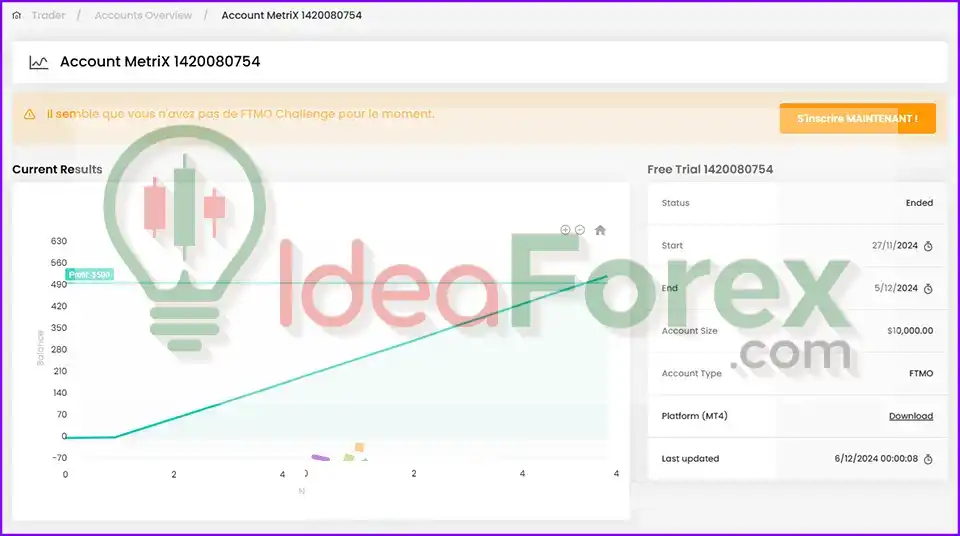Click the clock icon next to Last updated
Screen dimensions: 960x536
[x=928, y=459]
